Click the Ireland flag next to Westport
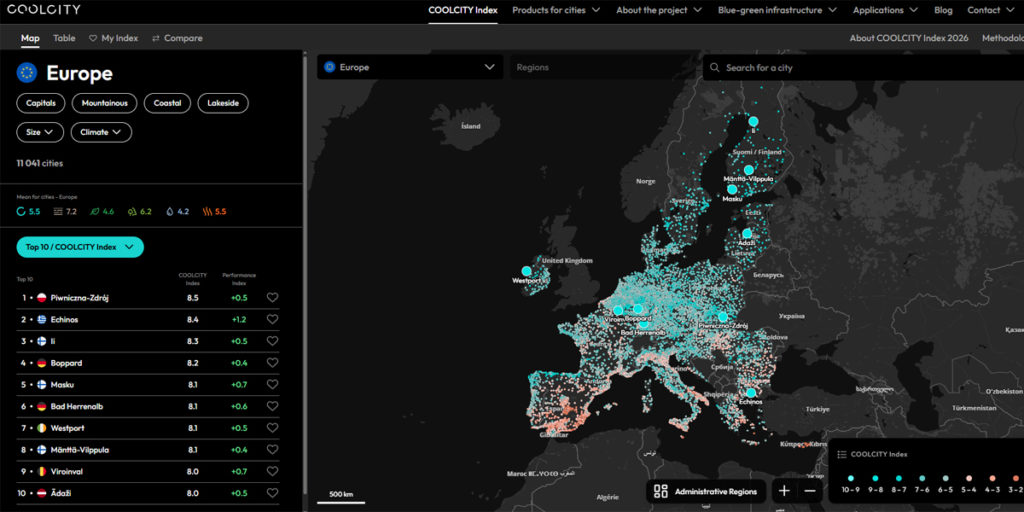 click(x=42, y=428)
